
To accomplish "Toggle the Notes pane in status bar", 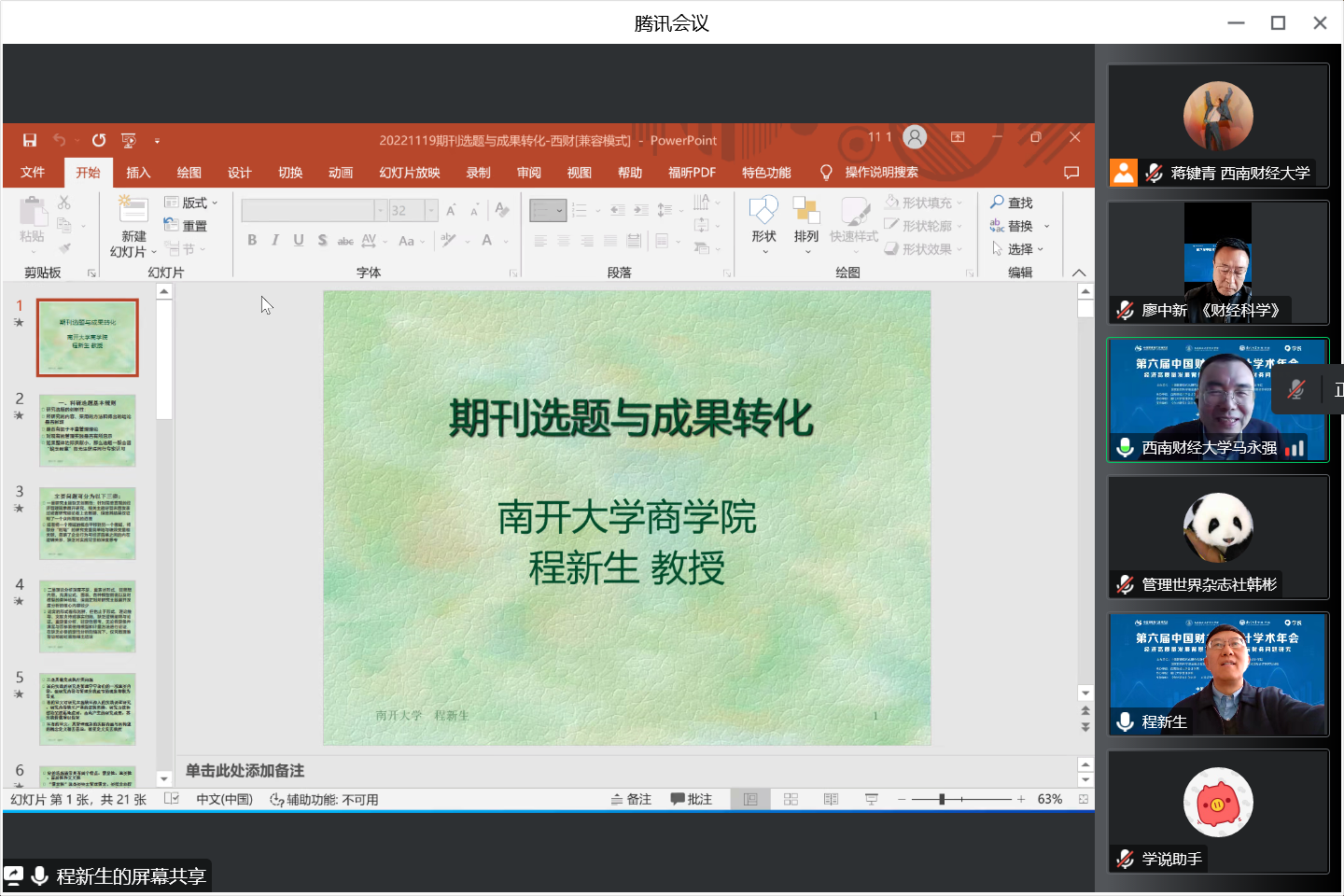I will click(631, 800).
